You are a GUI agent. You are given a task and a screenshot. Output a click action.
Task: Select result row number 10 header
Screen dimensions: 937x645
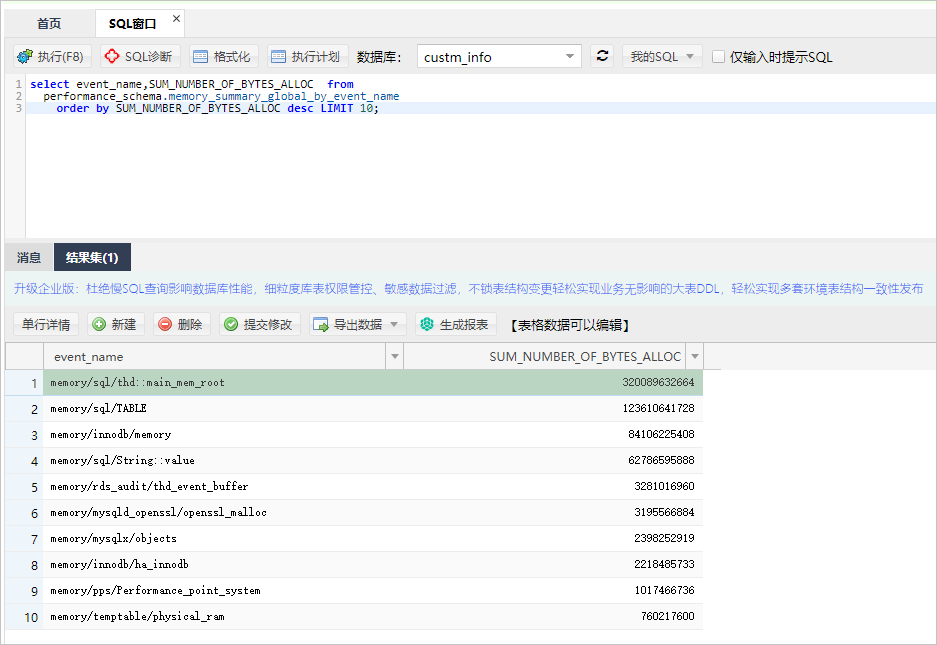(x=25, y=618)
